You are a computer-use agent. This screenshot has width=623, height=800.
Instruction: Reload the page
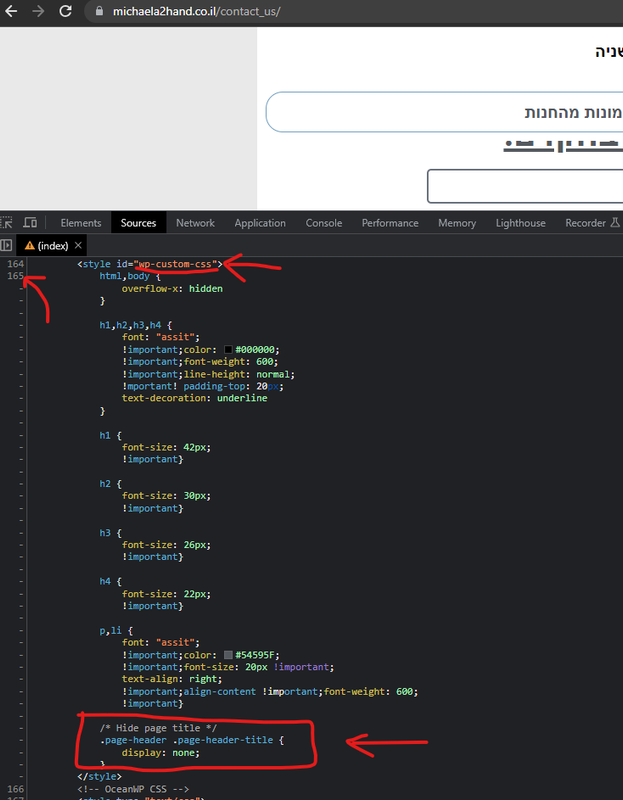(65, 11)
